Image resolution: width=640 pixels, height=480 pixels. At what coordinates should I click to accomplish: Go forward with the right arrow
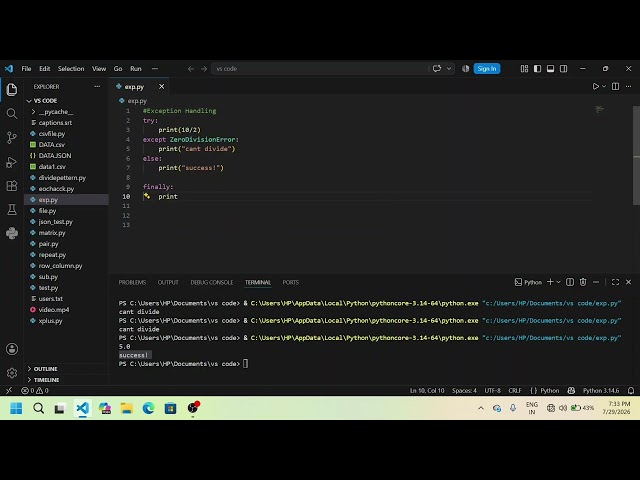204,69
